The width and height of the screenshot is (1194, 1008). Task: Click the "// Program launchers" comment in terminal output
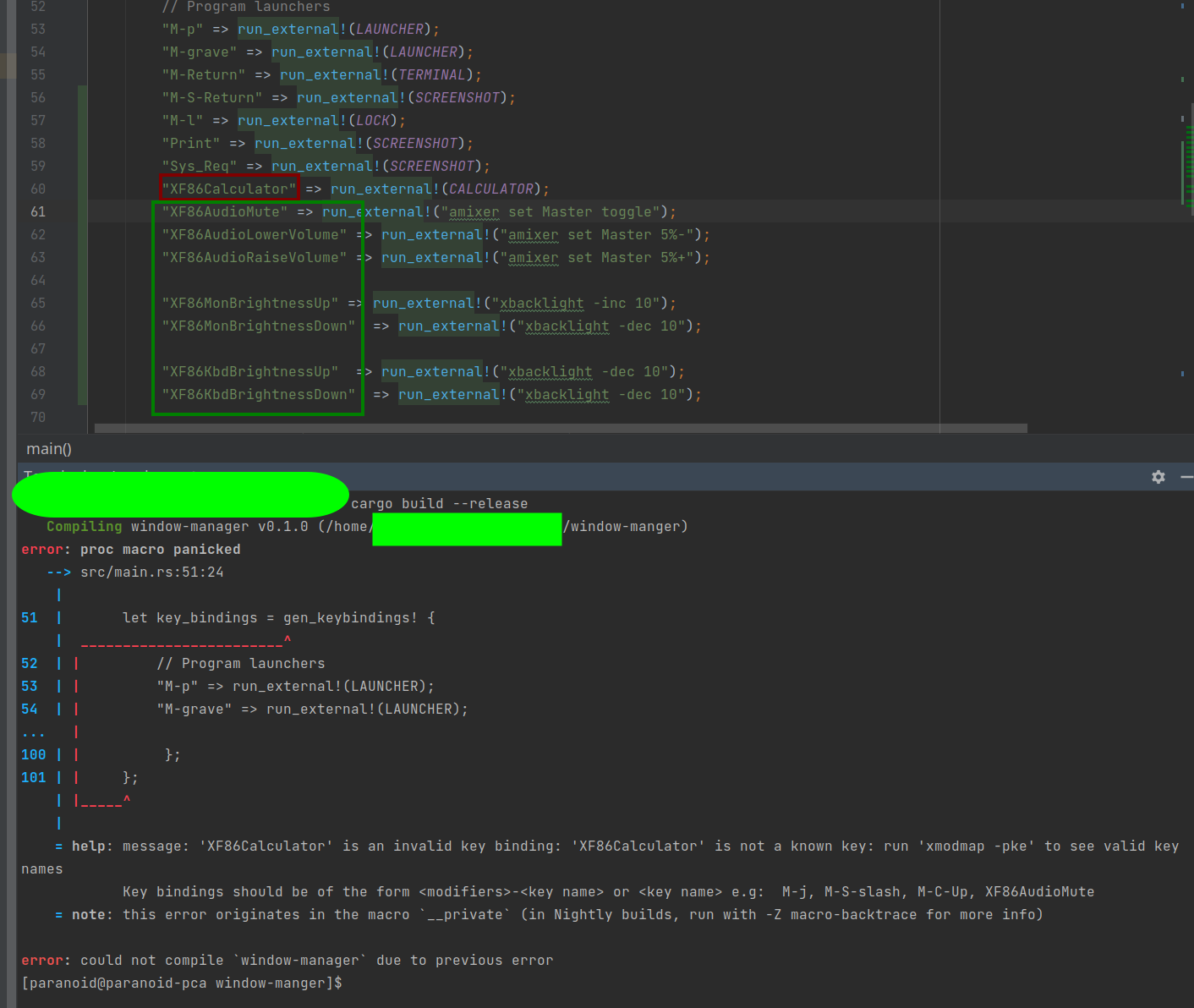pyautogui.click(x=241, y=664)
